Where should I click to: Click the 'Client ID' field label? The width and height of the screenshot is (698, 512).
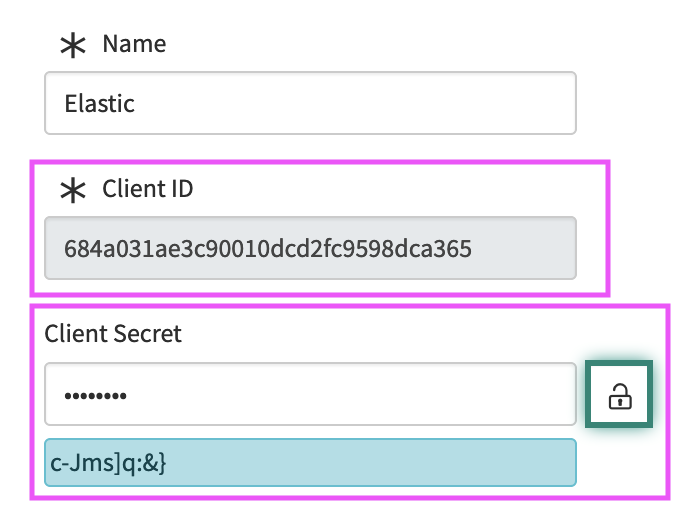tap(147, 188)
